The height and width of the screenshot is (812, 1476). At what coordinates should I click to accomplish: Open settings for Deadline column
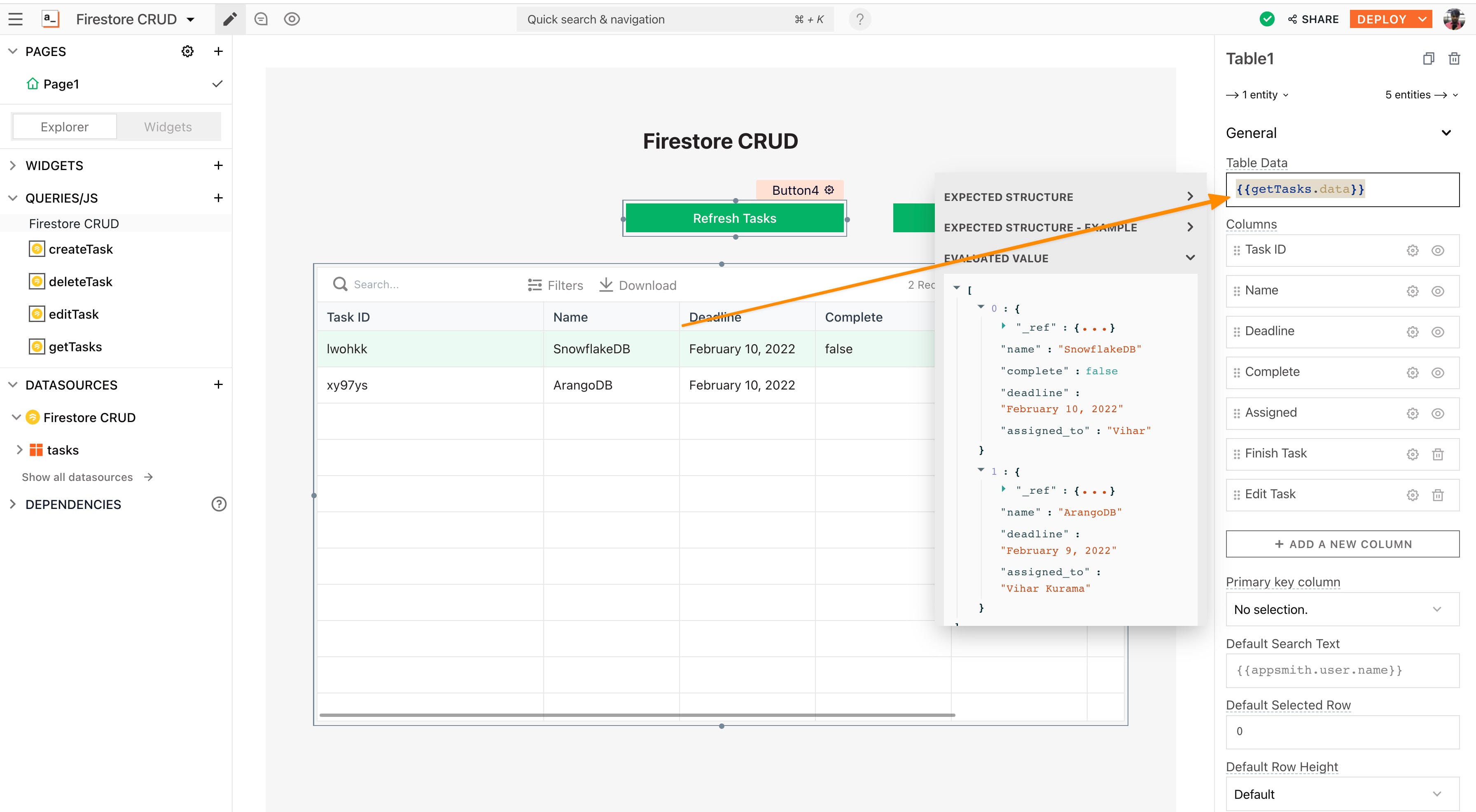1413,332
